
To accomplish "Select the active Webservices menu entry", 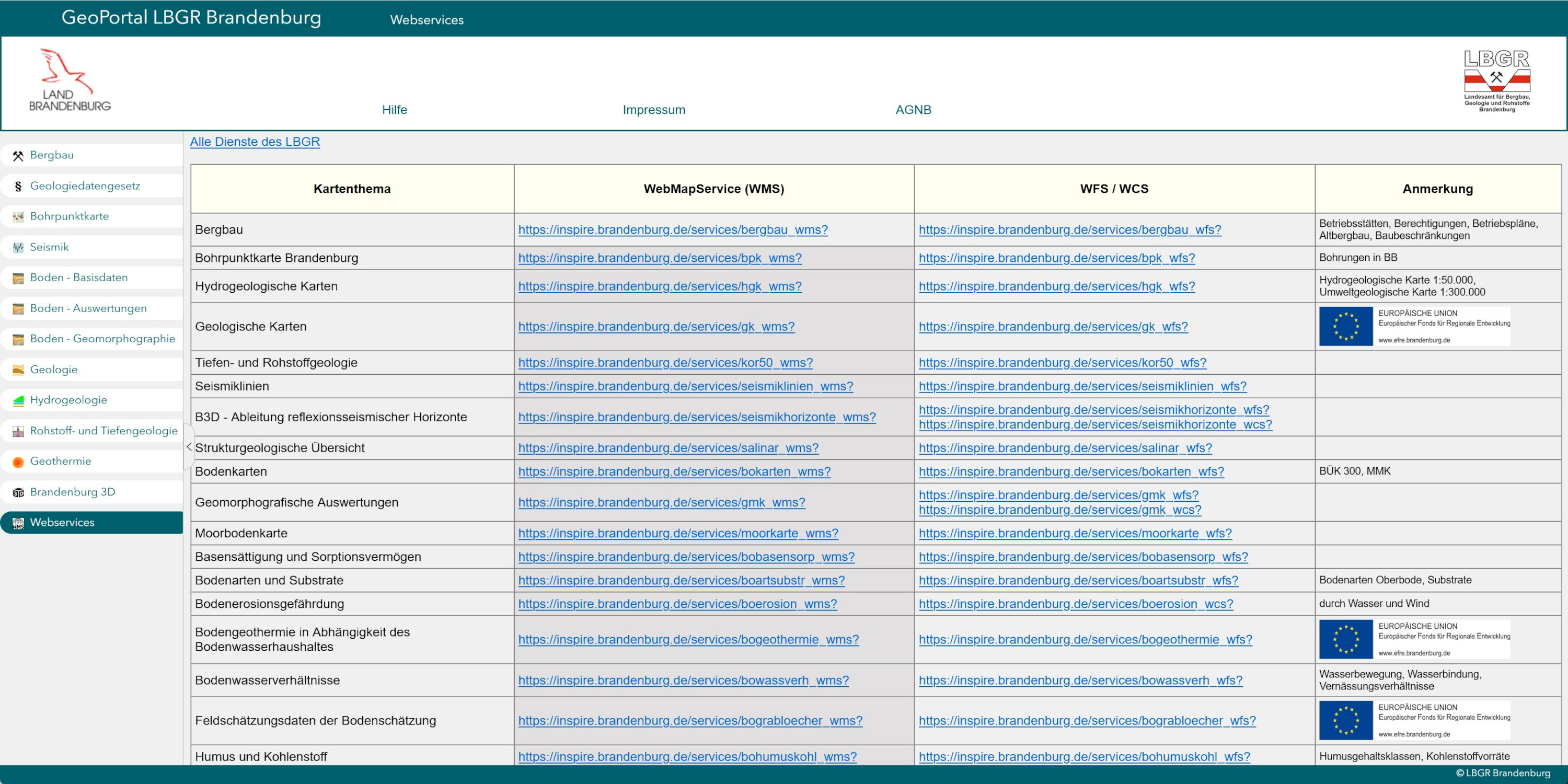I will pos(91,522).
